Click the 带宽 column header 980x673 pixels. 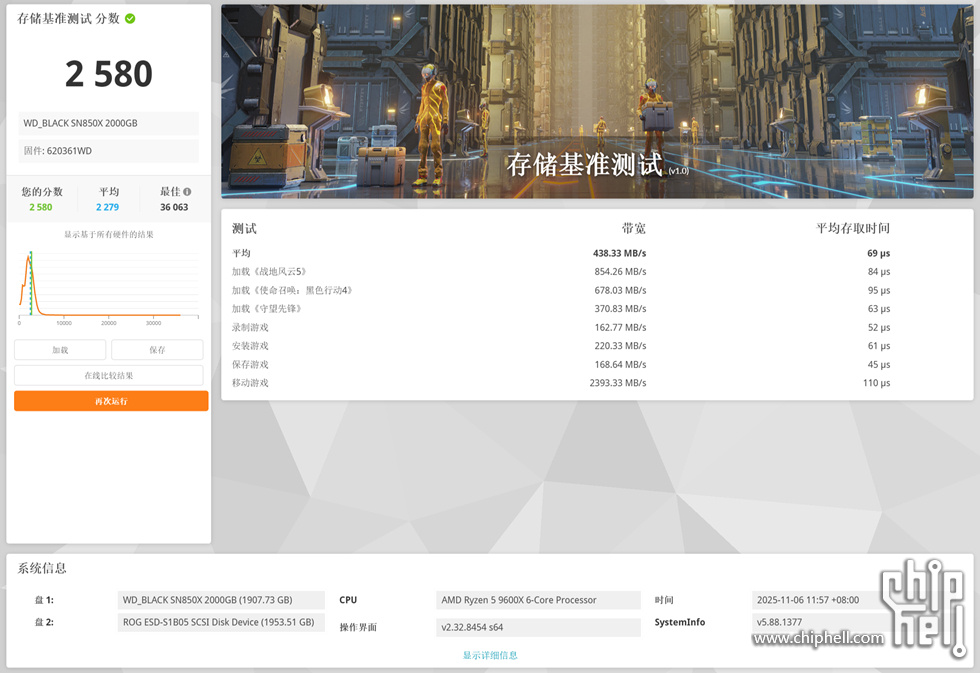click(x=633, y=228)
